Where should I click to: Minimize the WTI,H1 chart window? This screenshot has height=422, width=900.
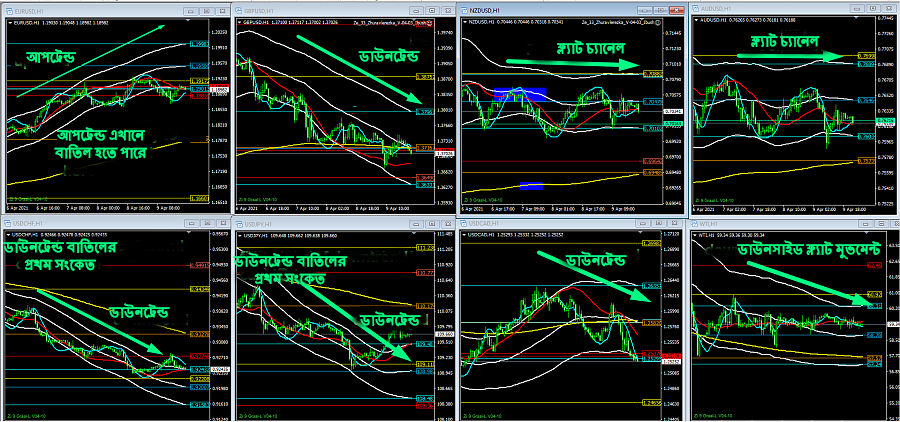click(866, 224)
